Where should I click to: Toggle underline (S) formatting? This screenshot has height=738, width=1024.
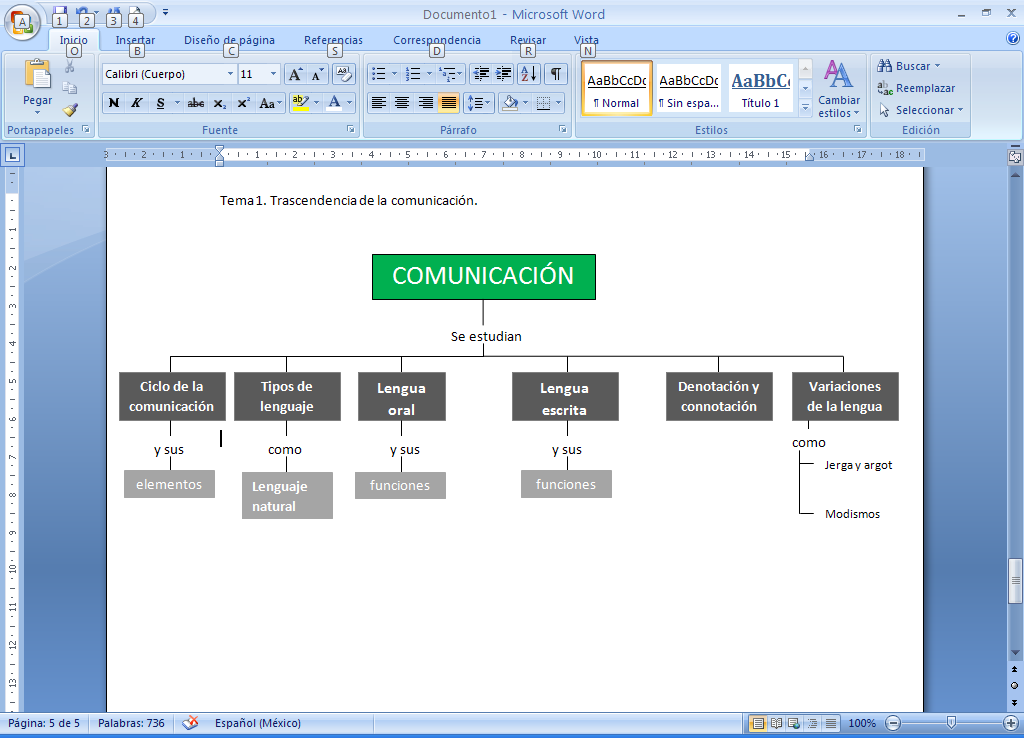coord(160,103)
